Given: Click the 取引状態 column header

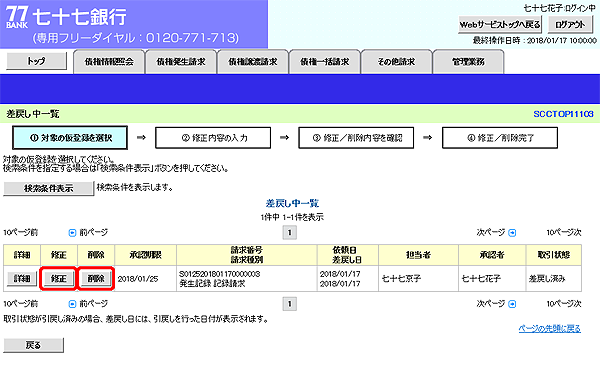Looking at the screenshot, I should [554, 255].
